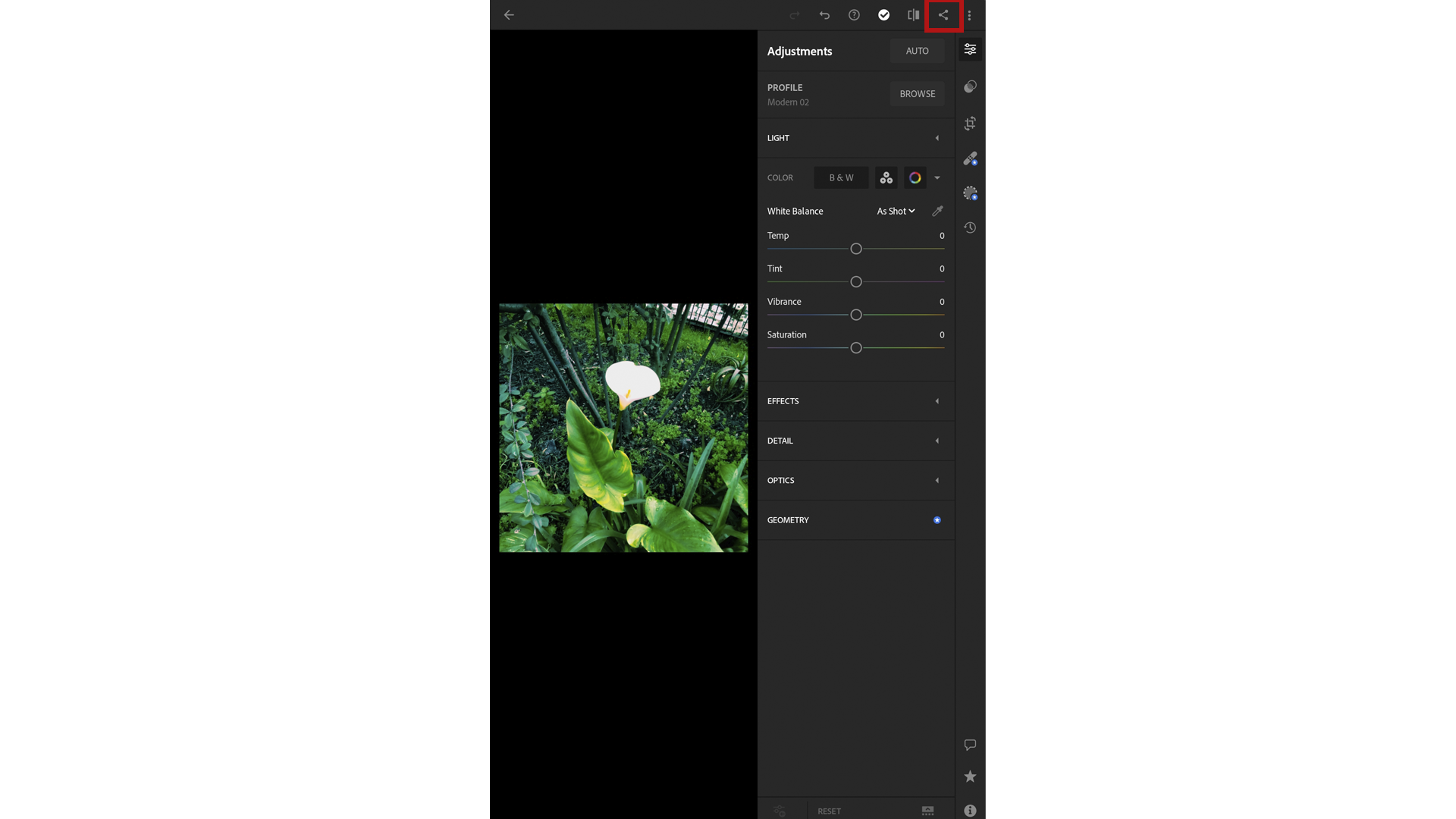1456x819 pixels.
Task: Click the Temp slider handle
Action: pyautogui.click(x=856, y=249)
